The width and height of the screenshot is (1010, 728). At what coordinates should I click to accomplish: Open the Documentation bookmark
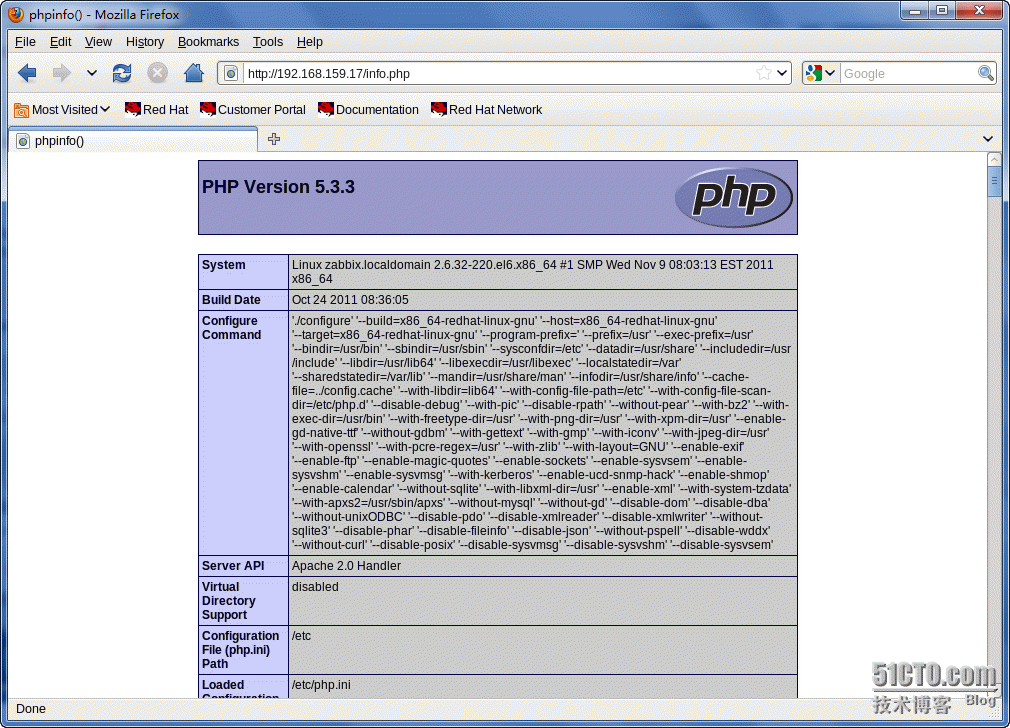pyautogui.click(x=368, y=110)
